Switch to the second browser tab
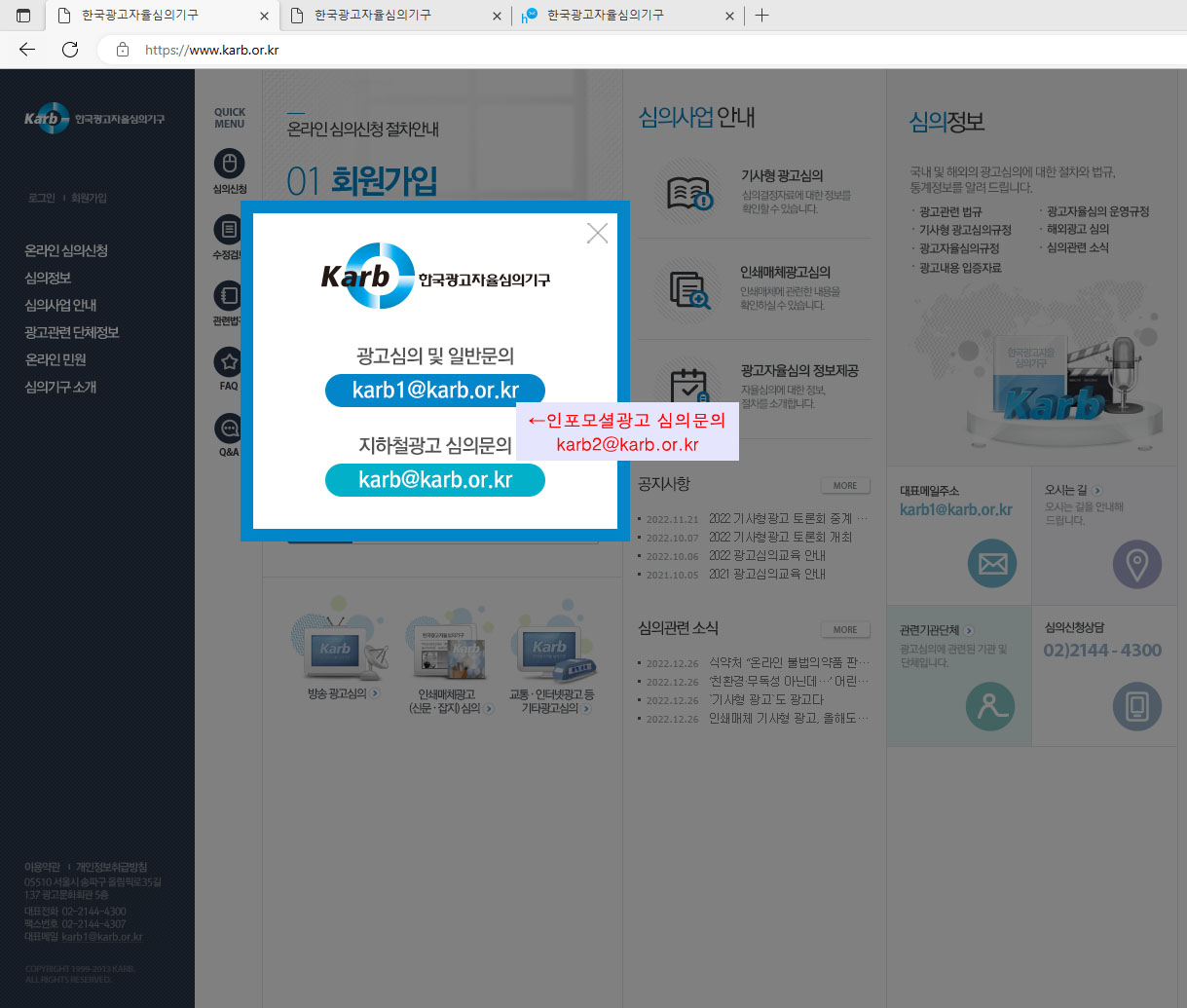This screenshot has height=1008, width=1187. click(x=397, y=16)
